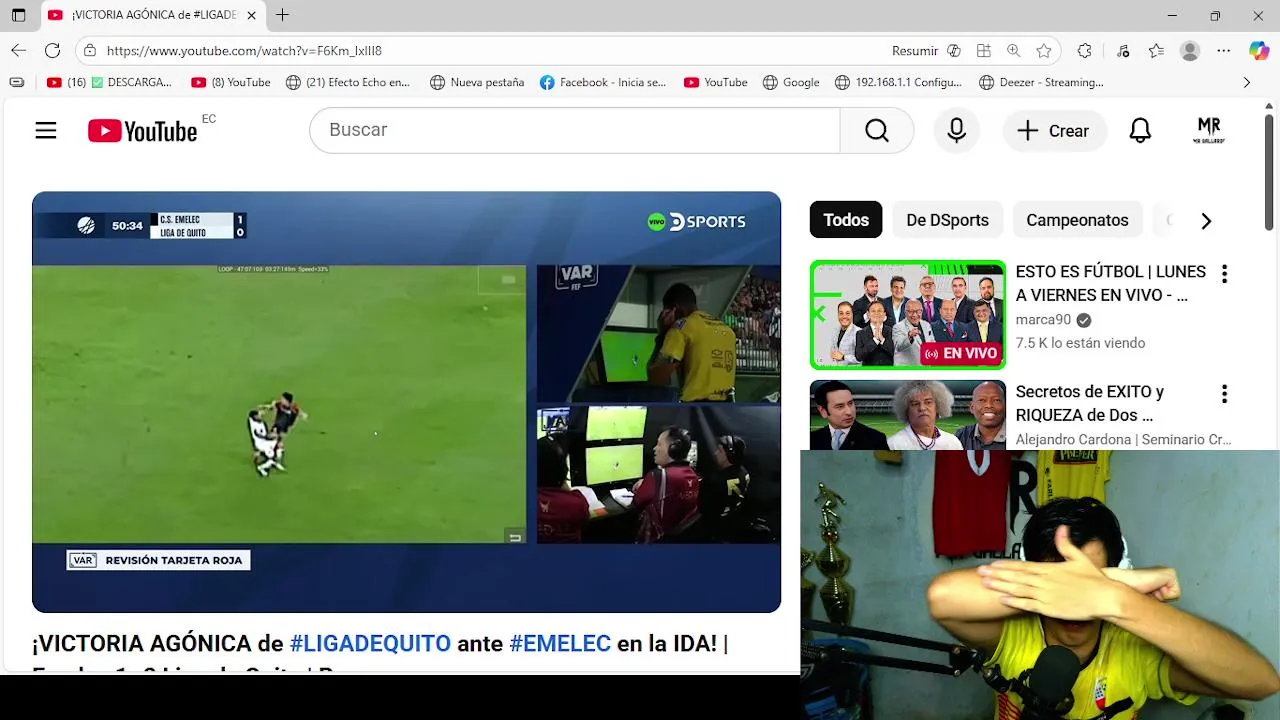Screen dimensions: 1280x720
Task: Start voice search with the microphone
Action: point(957,130)
